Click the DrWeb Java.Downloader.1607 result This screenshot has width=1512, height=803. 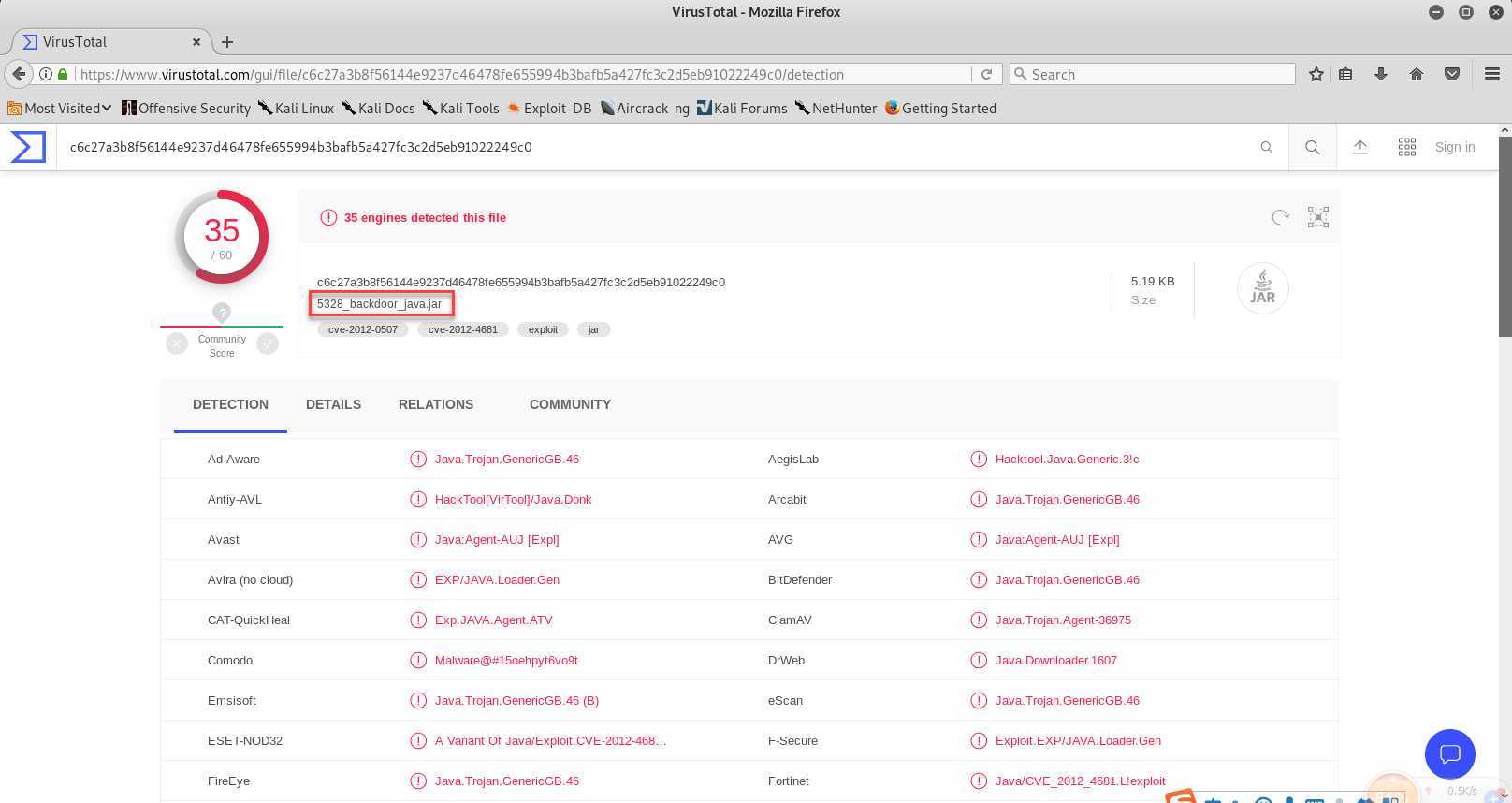[1056, 661]
